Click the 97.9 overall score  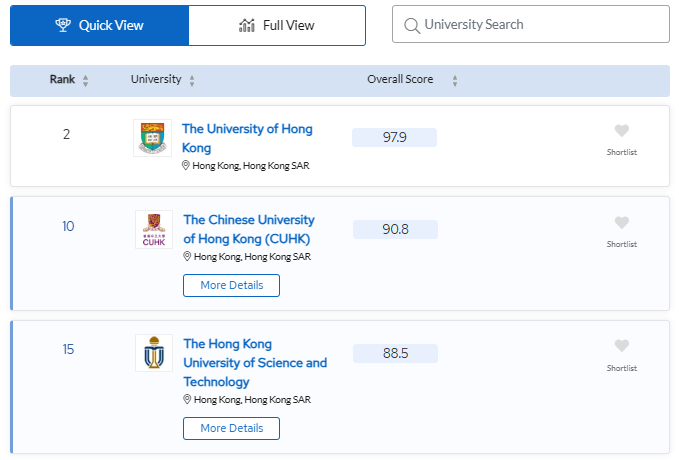pos(394,138)
